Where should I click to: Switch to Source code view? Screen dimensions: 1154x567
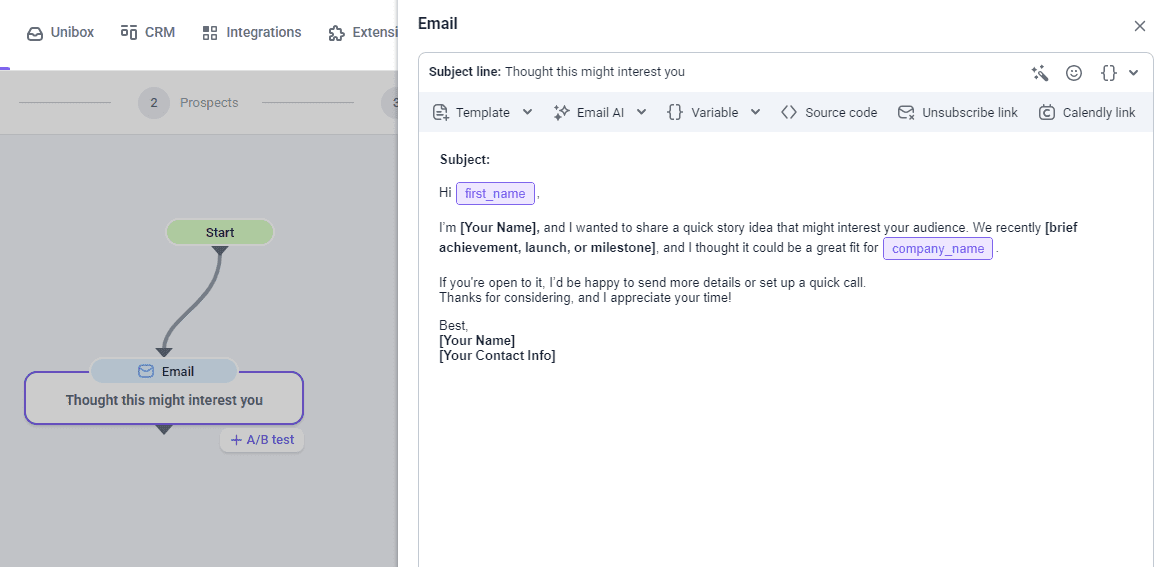point(829,113)
